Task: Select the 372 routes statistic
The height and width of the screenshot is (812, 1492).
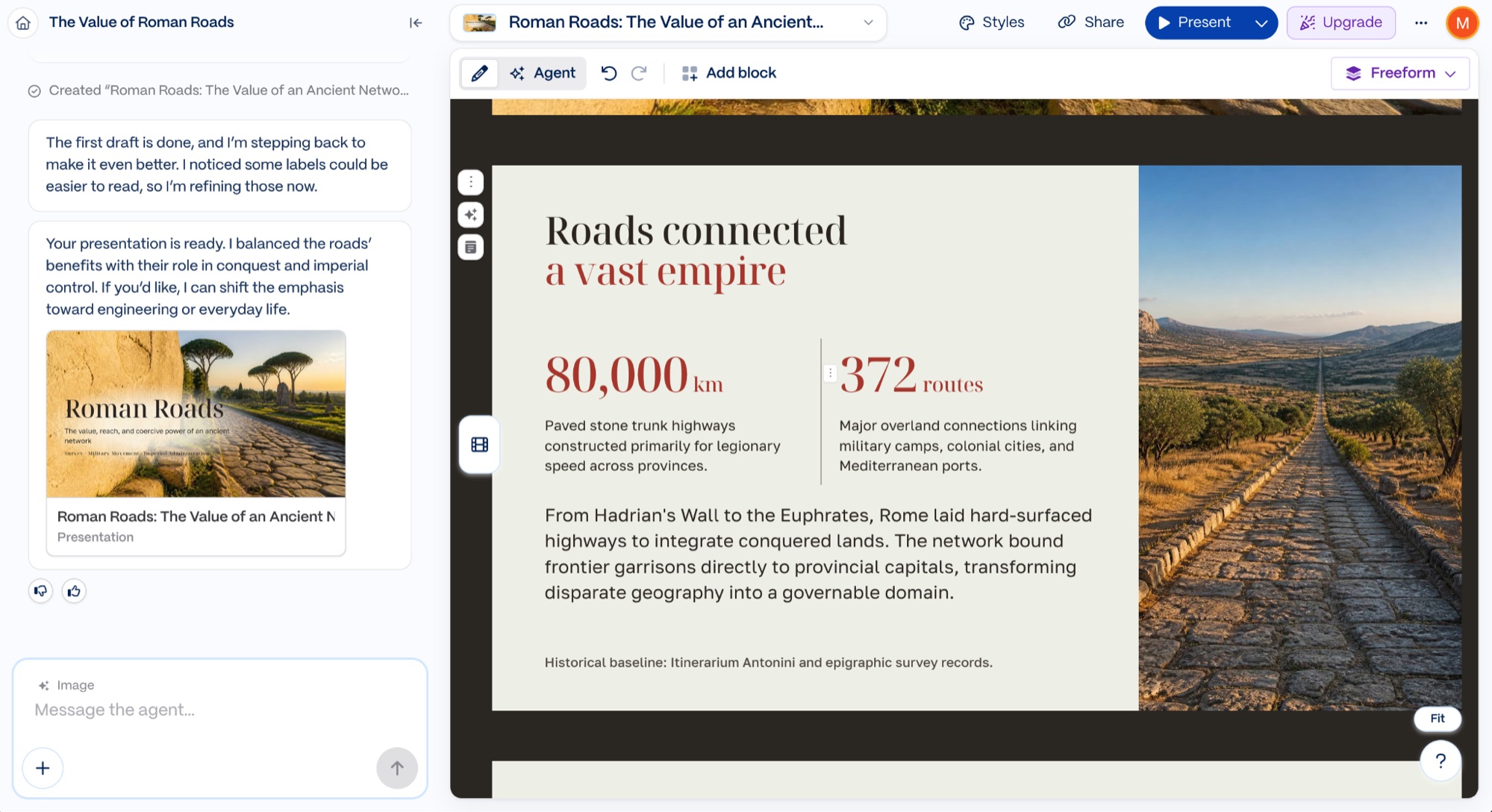Action: click(x=911, y=375)
